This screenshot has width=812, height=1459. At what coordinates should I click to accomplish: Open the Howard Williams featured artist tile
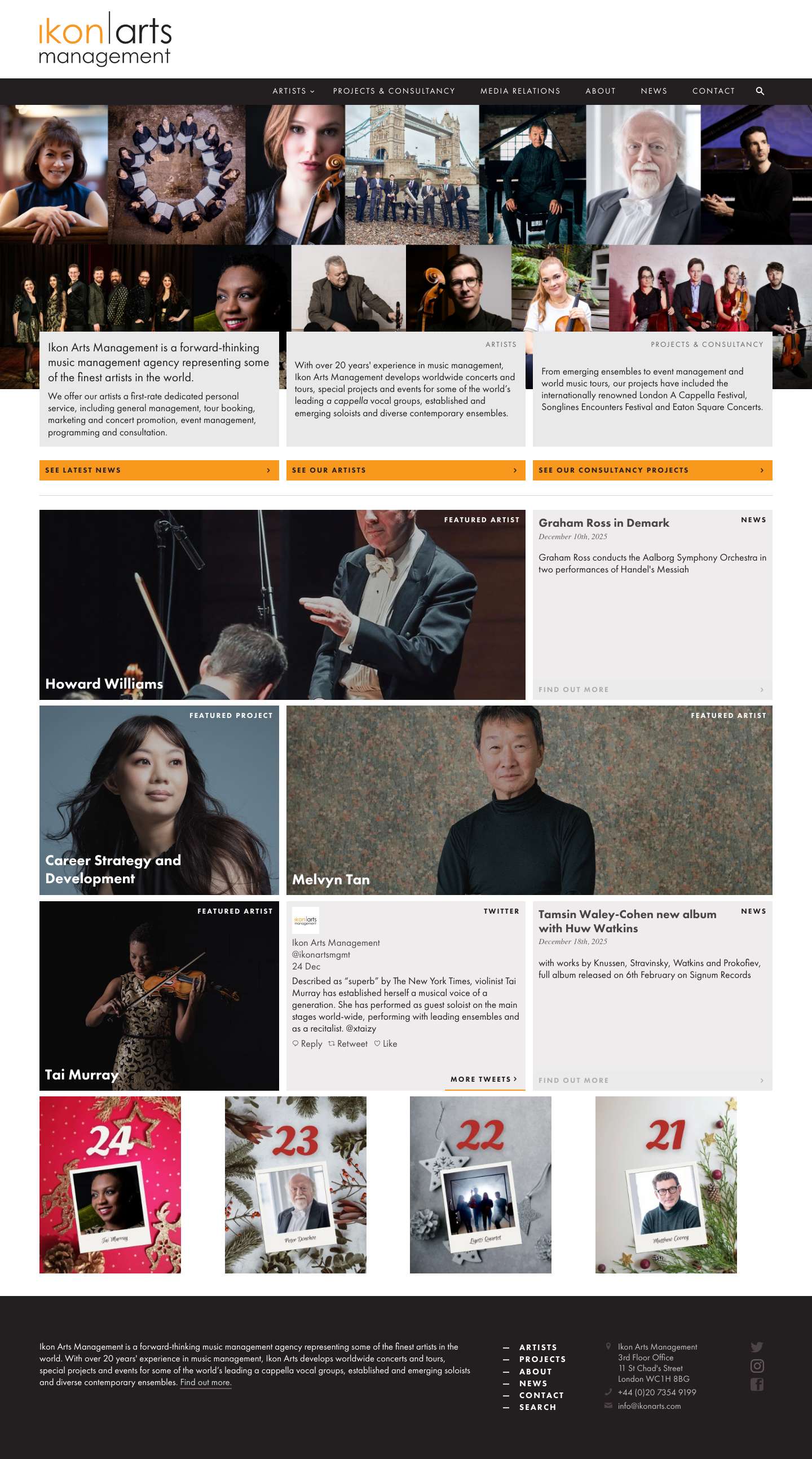click(282, 605)
